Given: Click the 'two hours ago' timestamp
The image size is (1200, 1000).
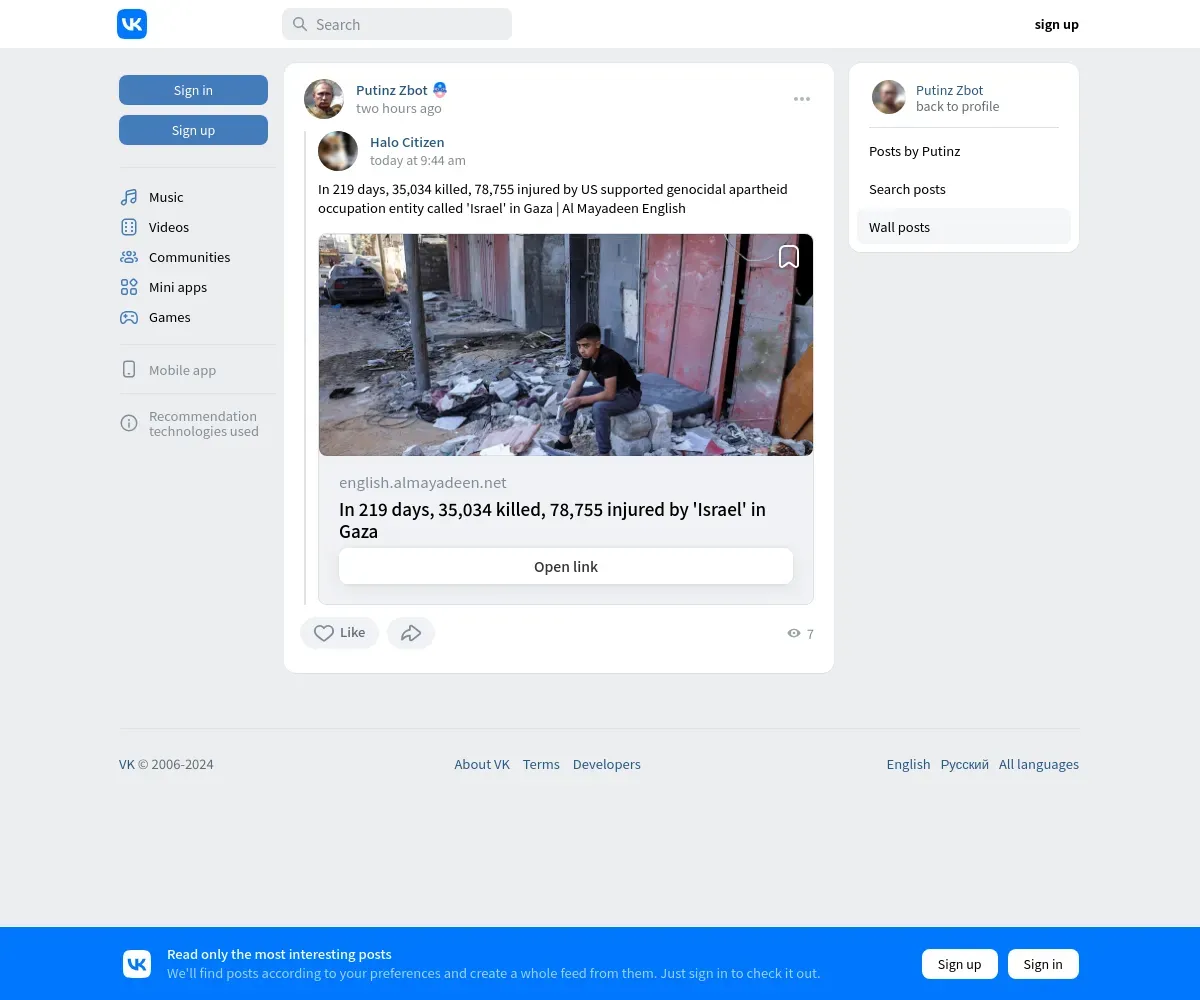Looking at the screenshot, I should [398, 108].
